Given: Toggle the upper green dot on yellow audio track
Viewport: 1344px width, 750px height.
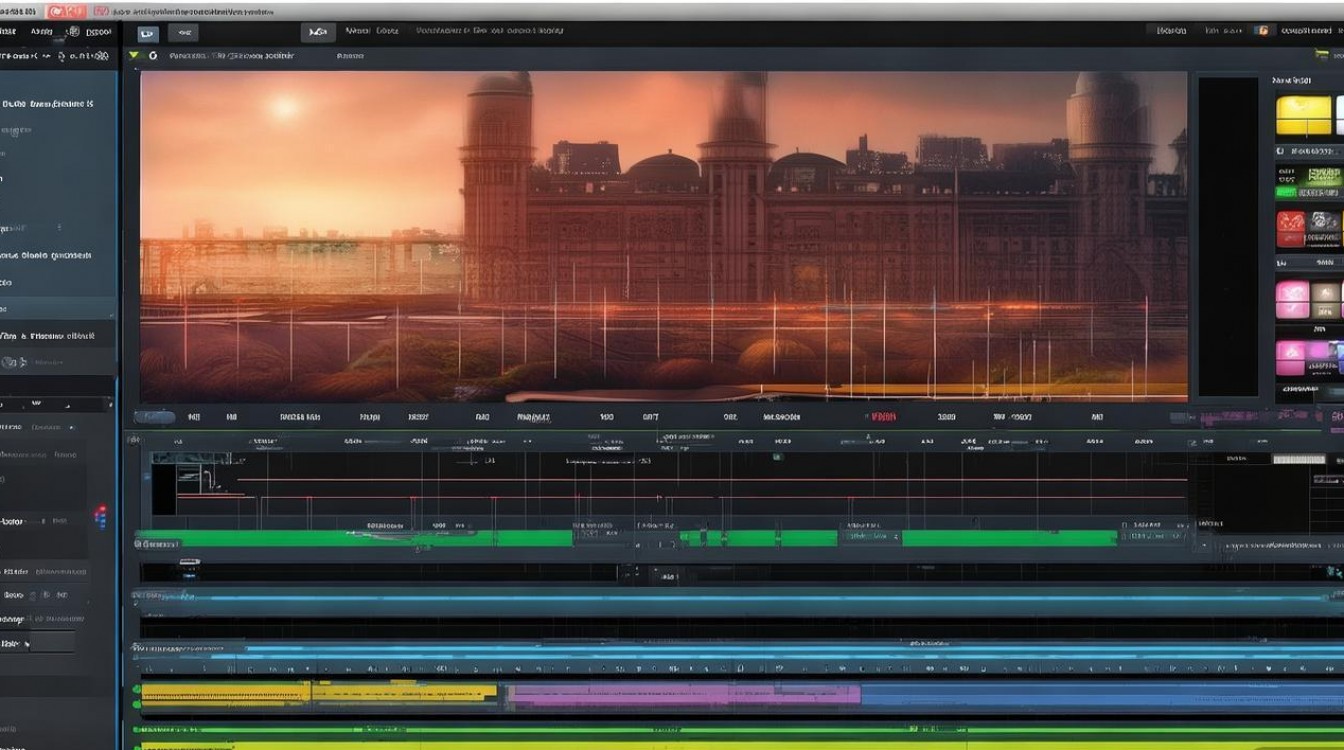Looking at the screenshot, I should [137, 689].
